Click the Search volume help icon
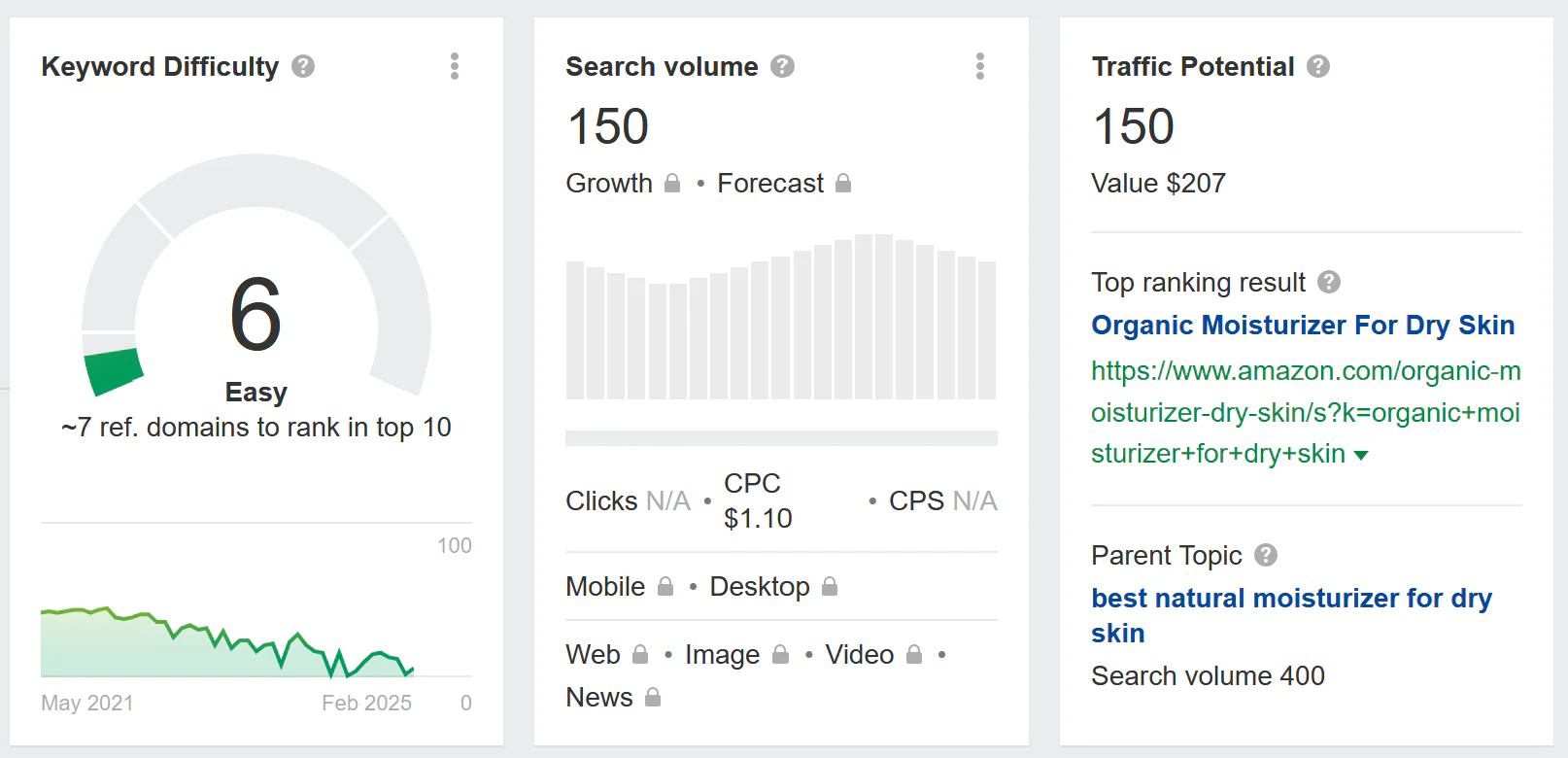The height and width of the screenshot is (758, 1568). coord(782,66)
